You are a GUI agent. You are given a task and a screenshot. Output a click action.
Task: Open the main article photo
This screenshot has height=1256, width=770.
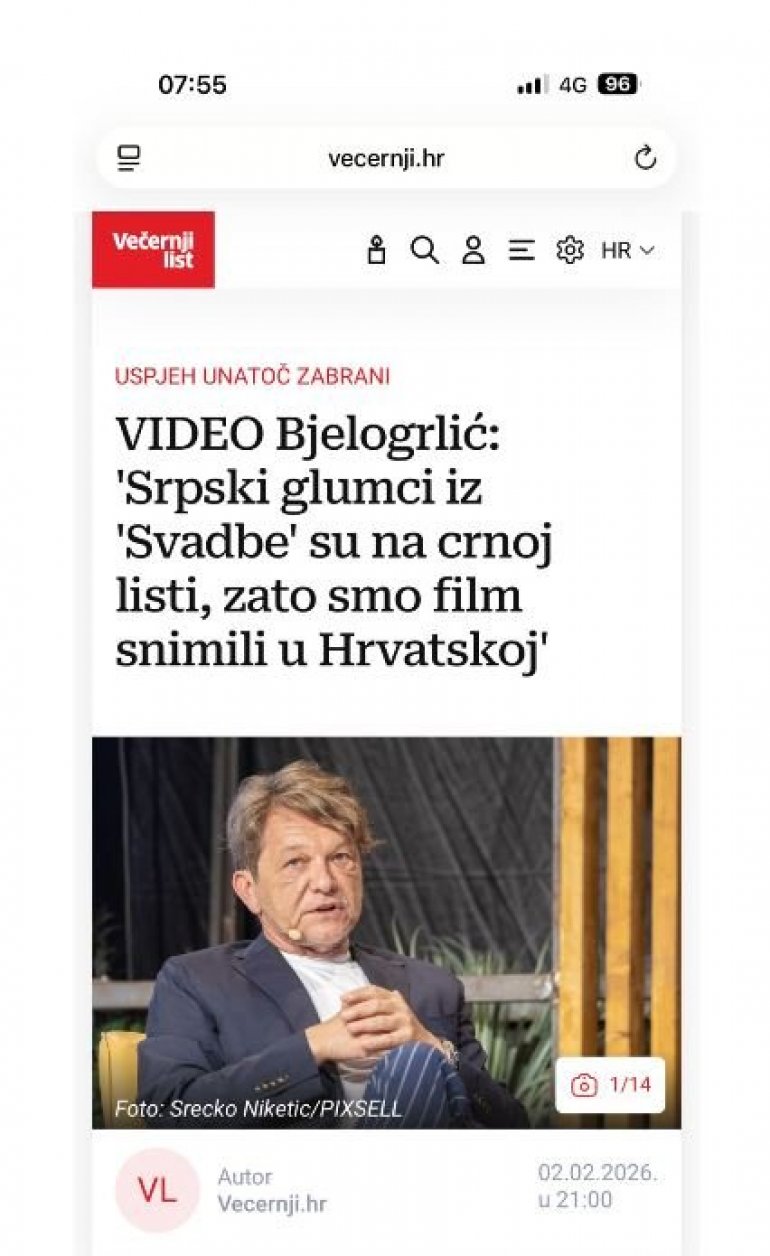[x=386, y=933]
